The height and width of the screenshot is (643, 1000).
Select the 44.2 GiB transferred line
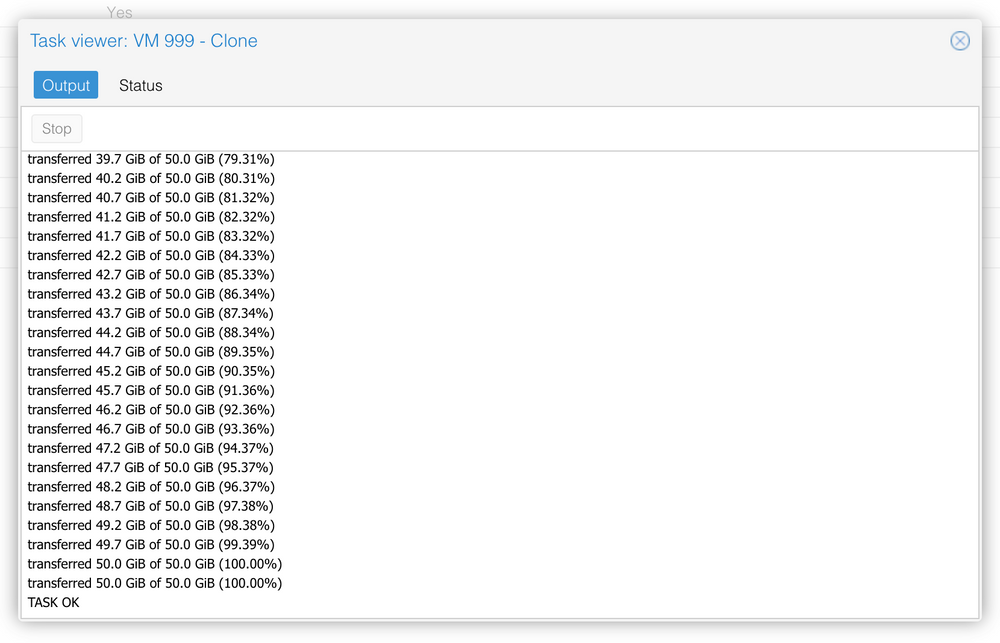151,332
